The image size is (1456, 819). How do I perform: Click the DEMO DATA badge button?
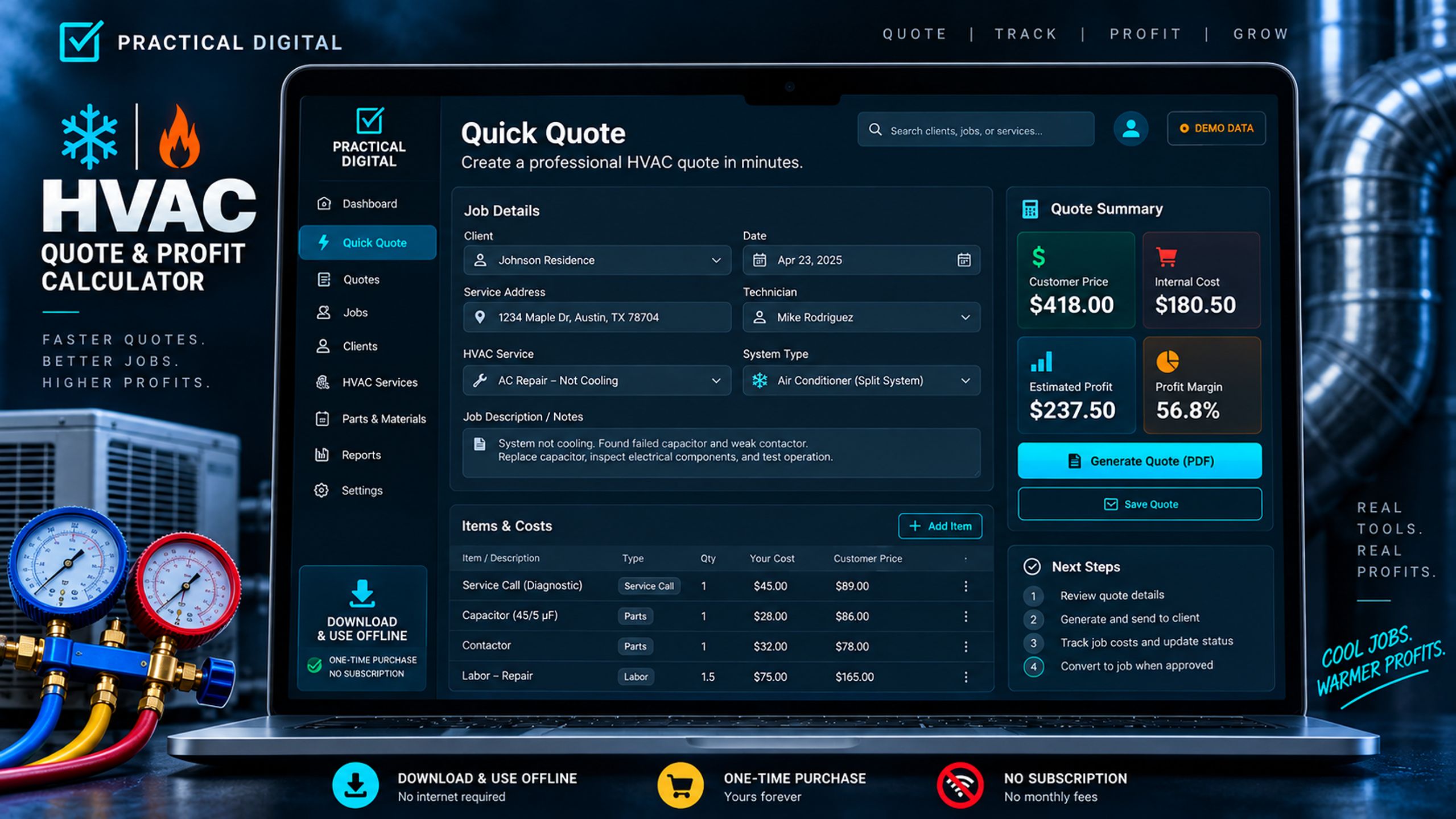point(1216,129)
